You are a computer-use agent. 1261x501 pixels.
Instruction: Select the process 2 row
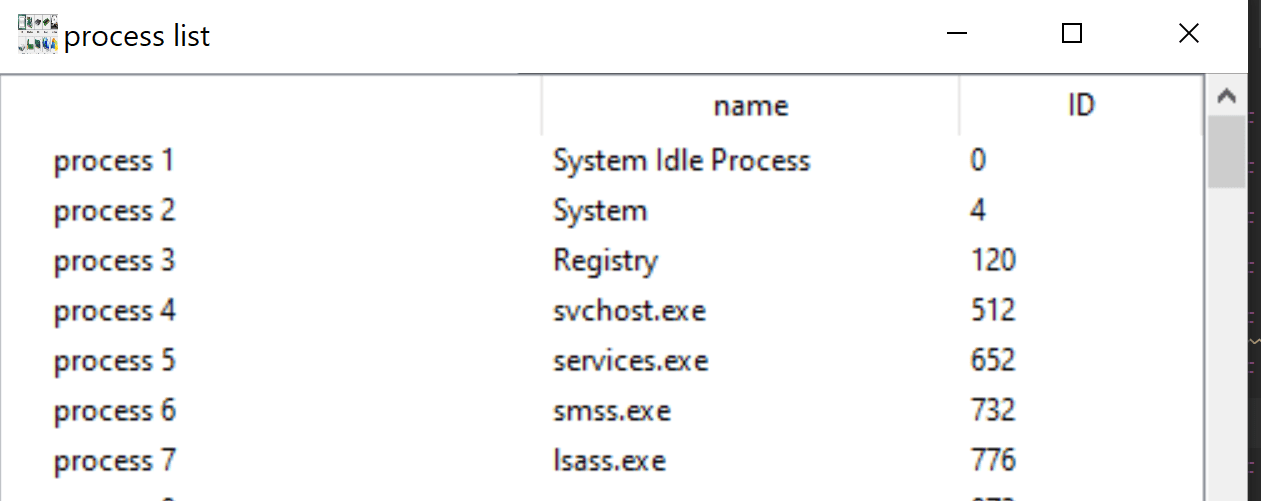pos(603,211)
